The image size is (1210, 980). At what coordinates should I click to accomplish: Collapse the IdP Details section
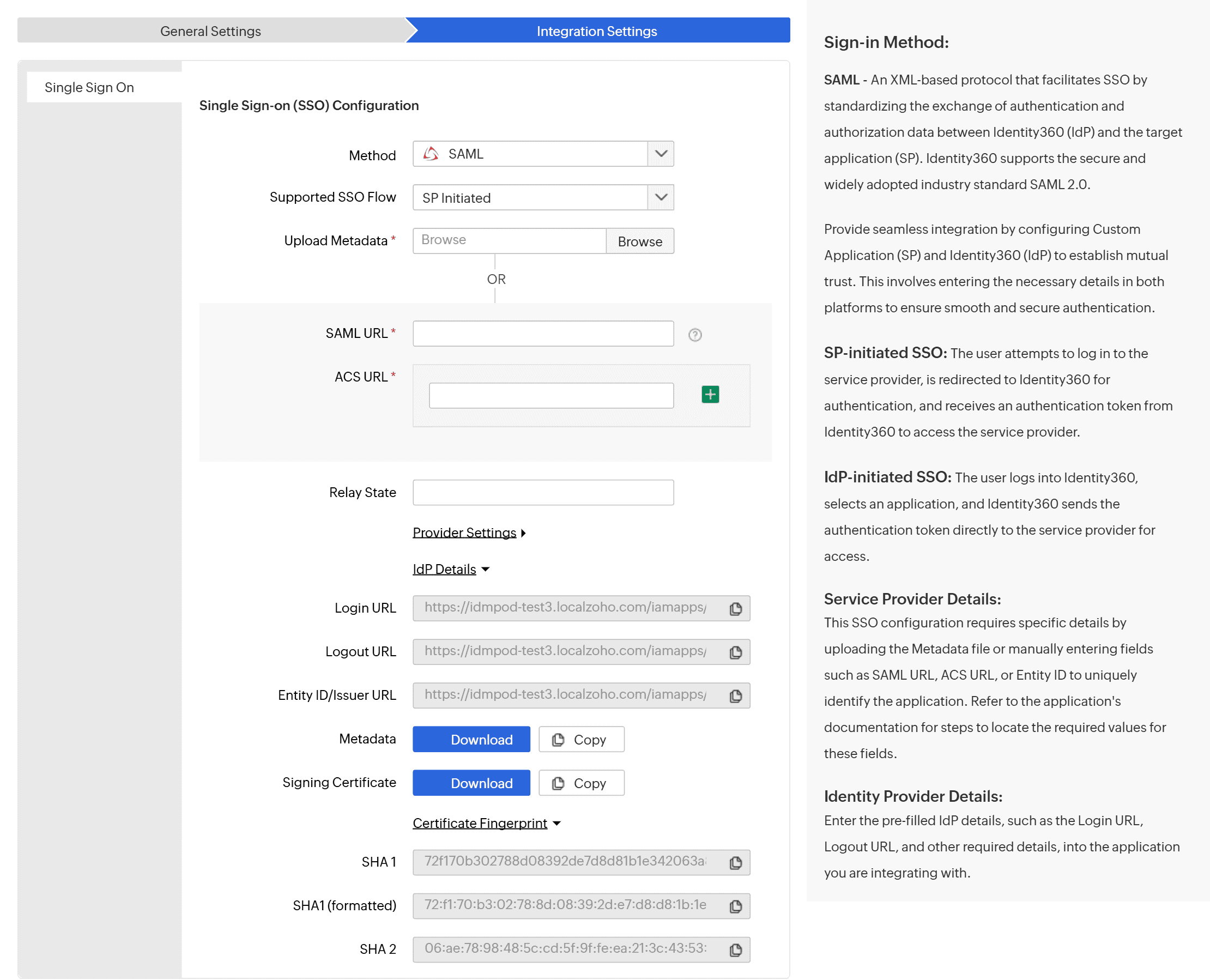(450, 569)
